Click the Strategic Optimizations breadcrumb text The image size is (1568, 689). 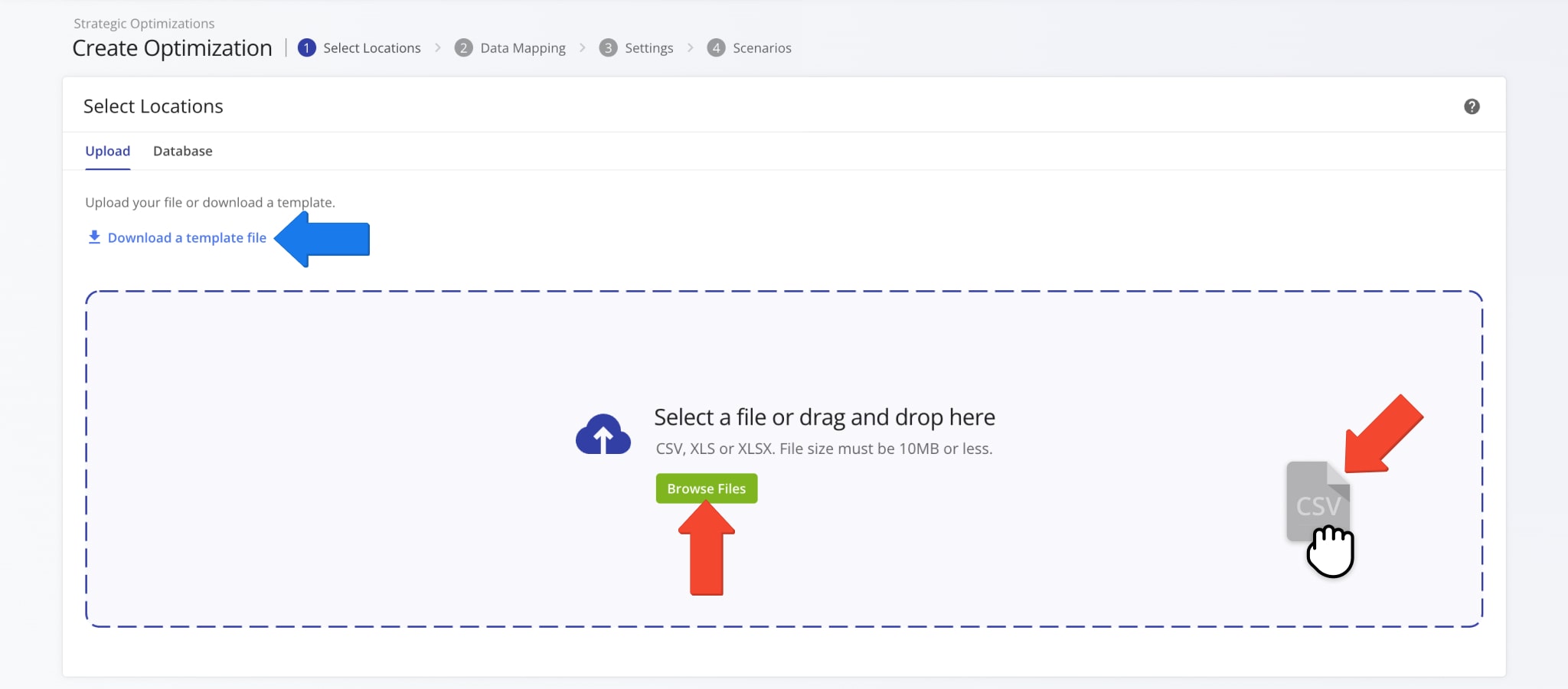point(142,23)
